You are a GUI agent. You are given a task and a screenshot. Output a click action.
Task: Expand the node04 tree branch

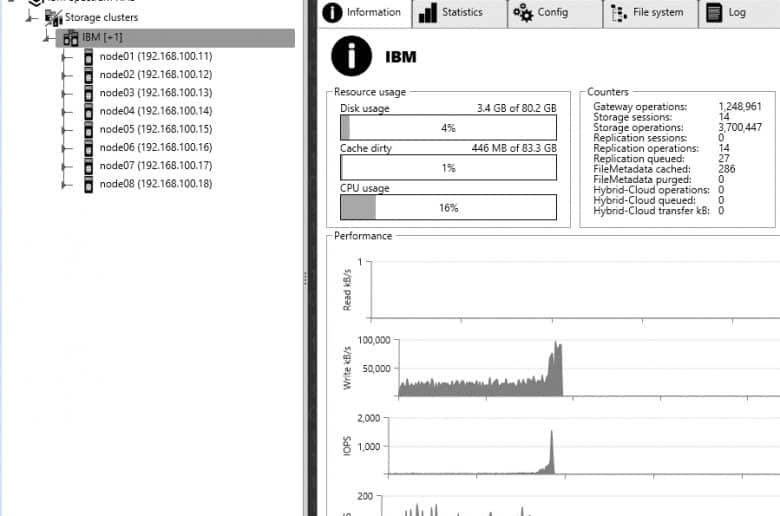click(66, 112)
